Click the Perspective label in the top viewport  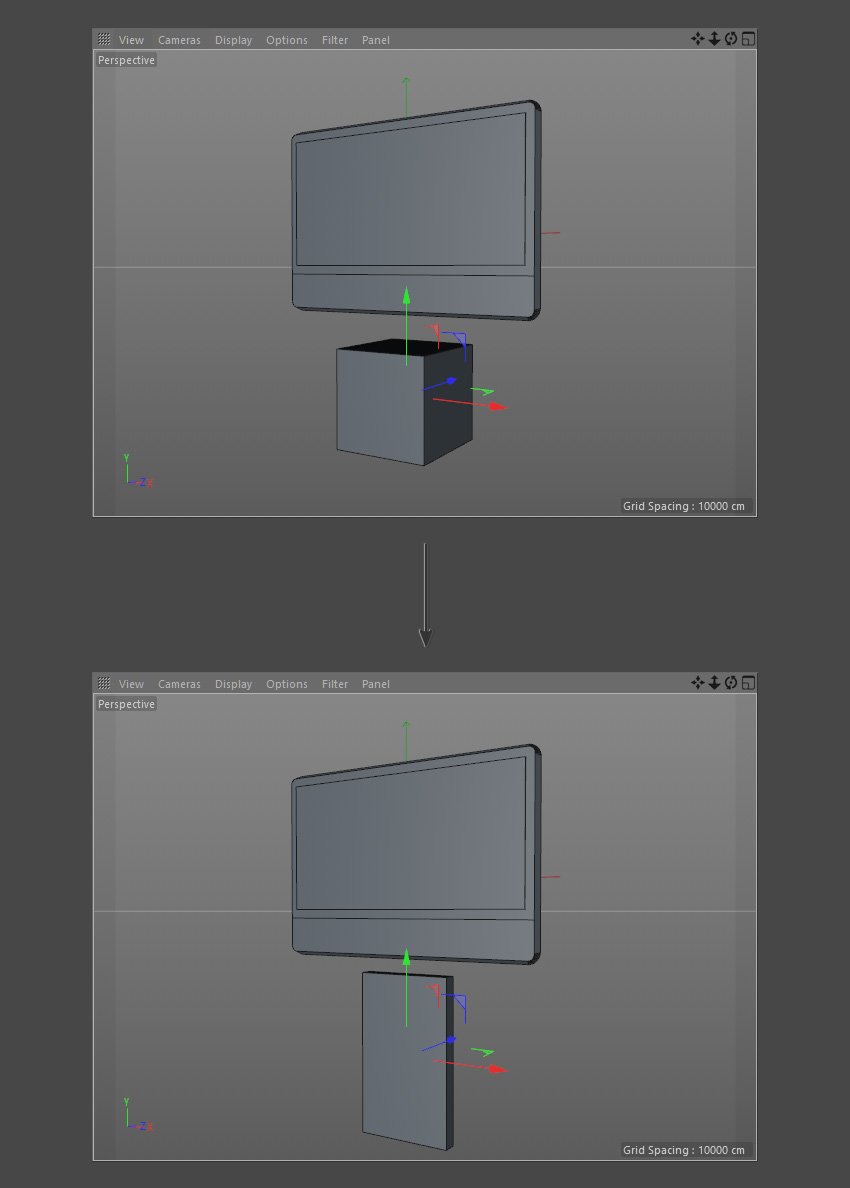[126, 60]
